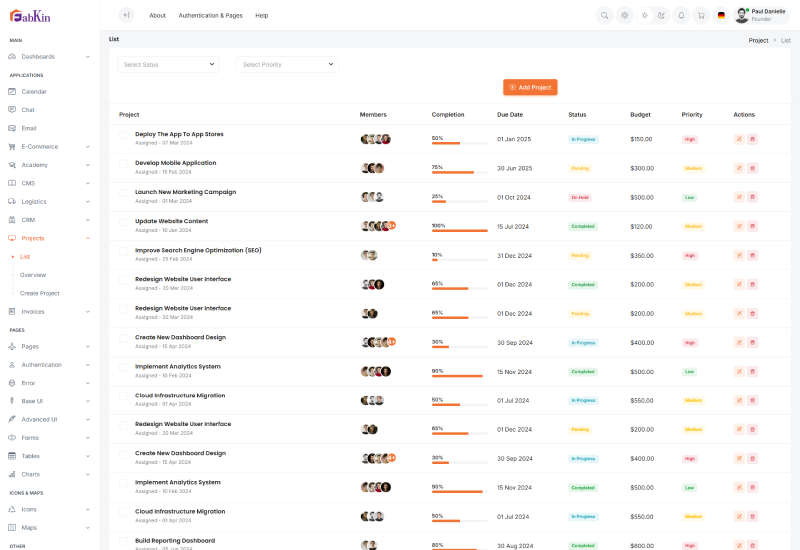Image resolution: width=800 pixels, height=550 pixels.
Task: Open the notifications bell
Action: [681, 15]
